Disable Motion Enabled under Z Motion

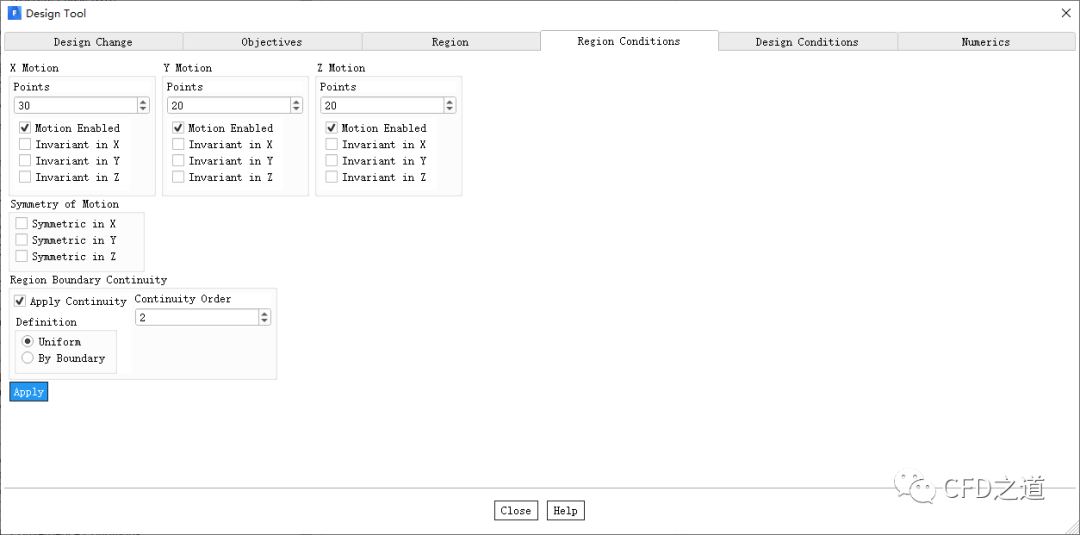tap(331, 128)
